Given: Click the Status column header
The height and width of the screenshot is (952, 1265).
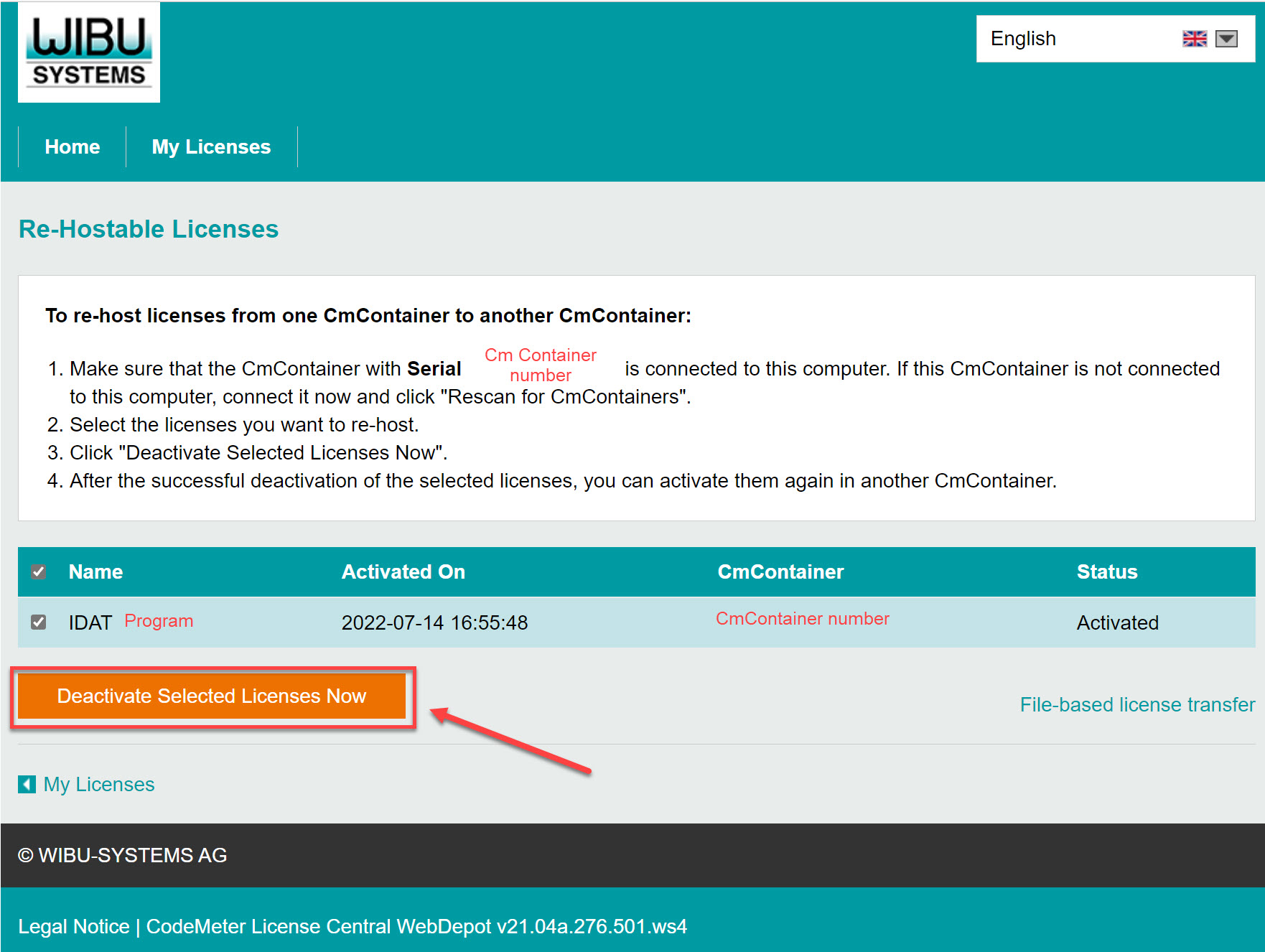Looking at the screenshot, I should coord(1107,571).
